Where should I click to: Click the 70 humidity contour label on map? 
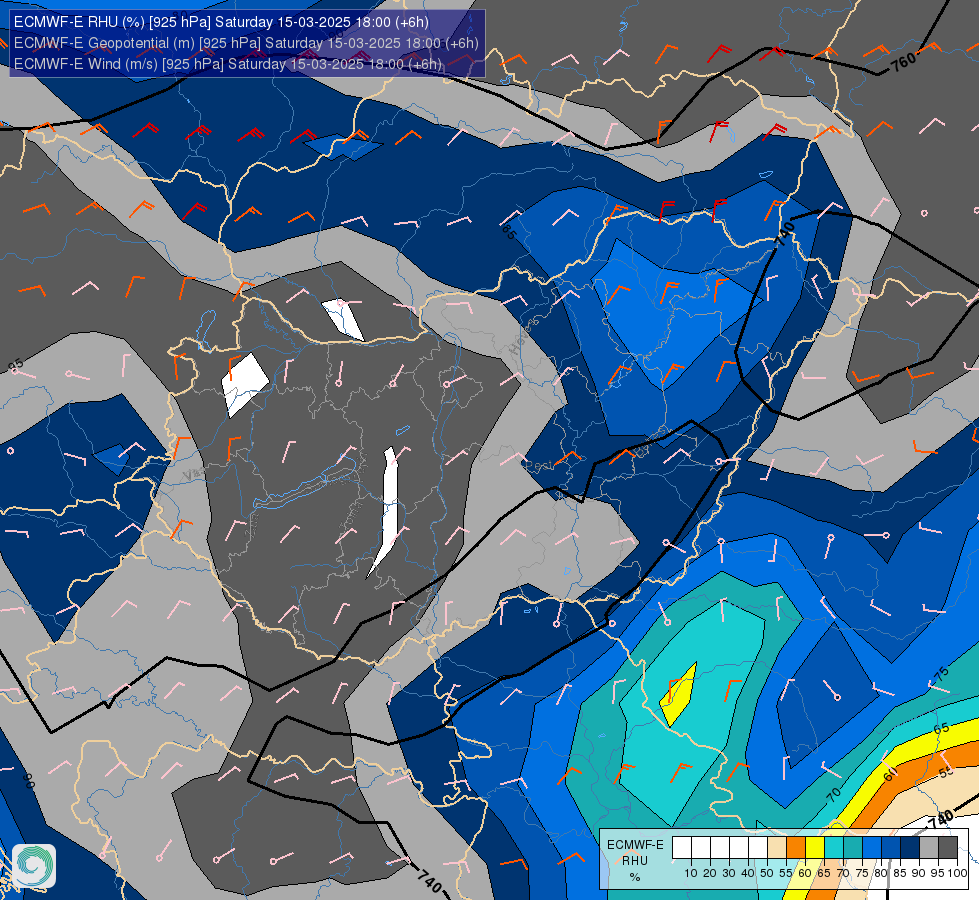tap(834, 794)
